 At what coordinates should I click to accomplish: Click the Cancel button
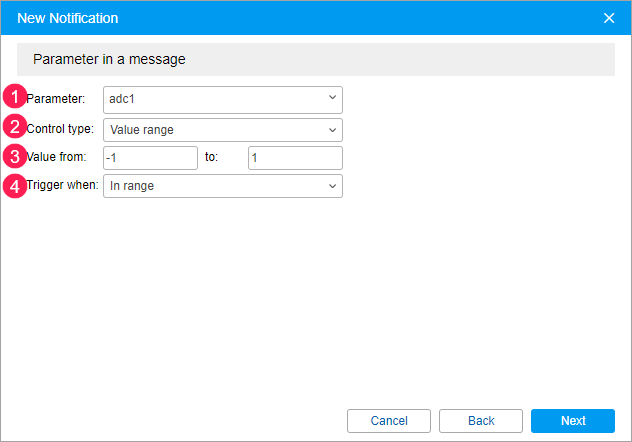tap(389, 421)
